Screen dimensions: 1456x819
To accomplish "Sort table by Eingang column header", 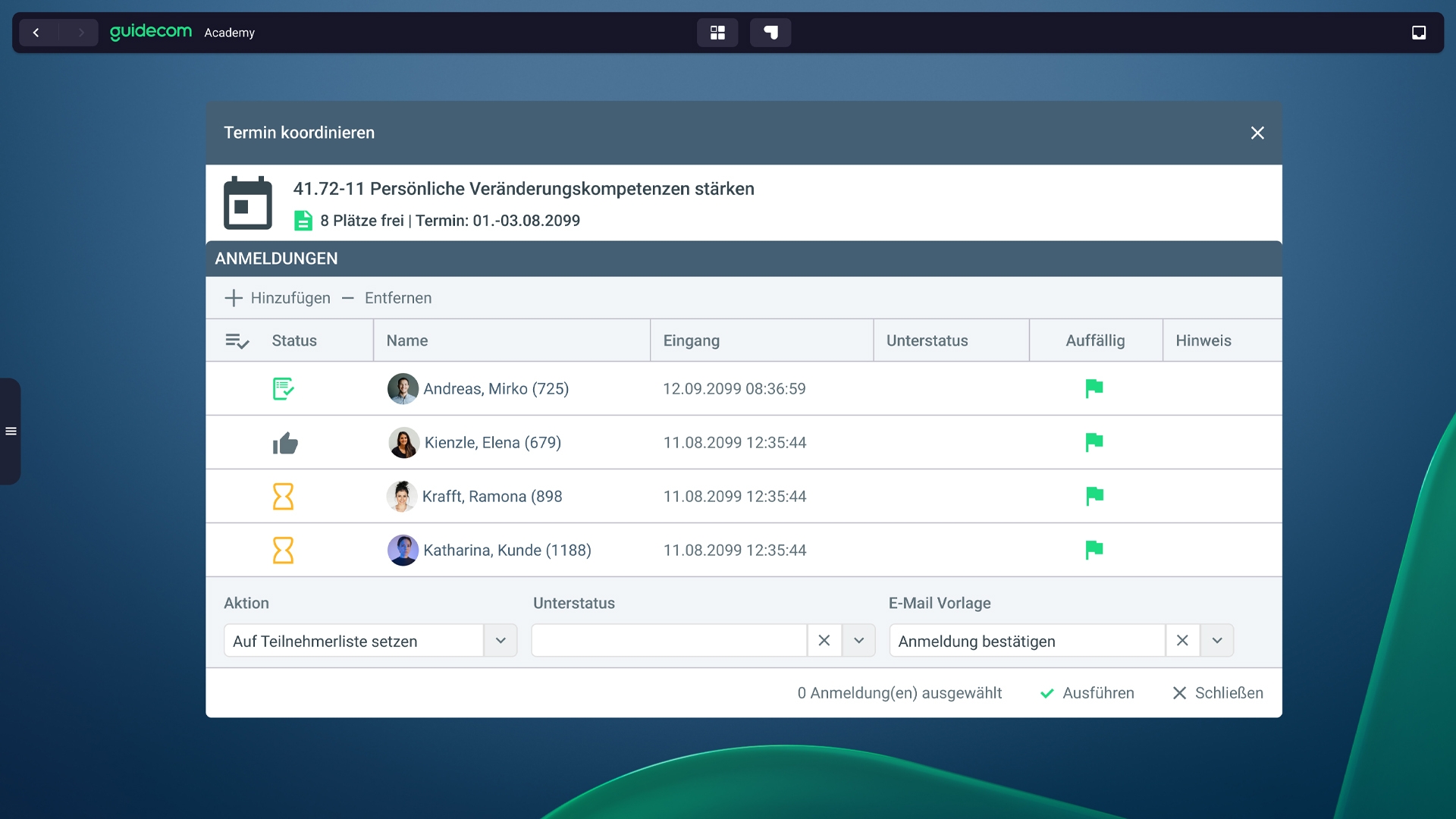I will (x=691, y=340).
